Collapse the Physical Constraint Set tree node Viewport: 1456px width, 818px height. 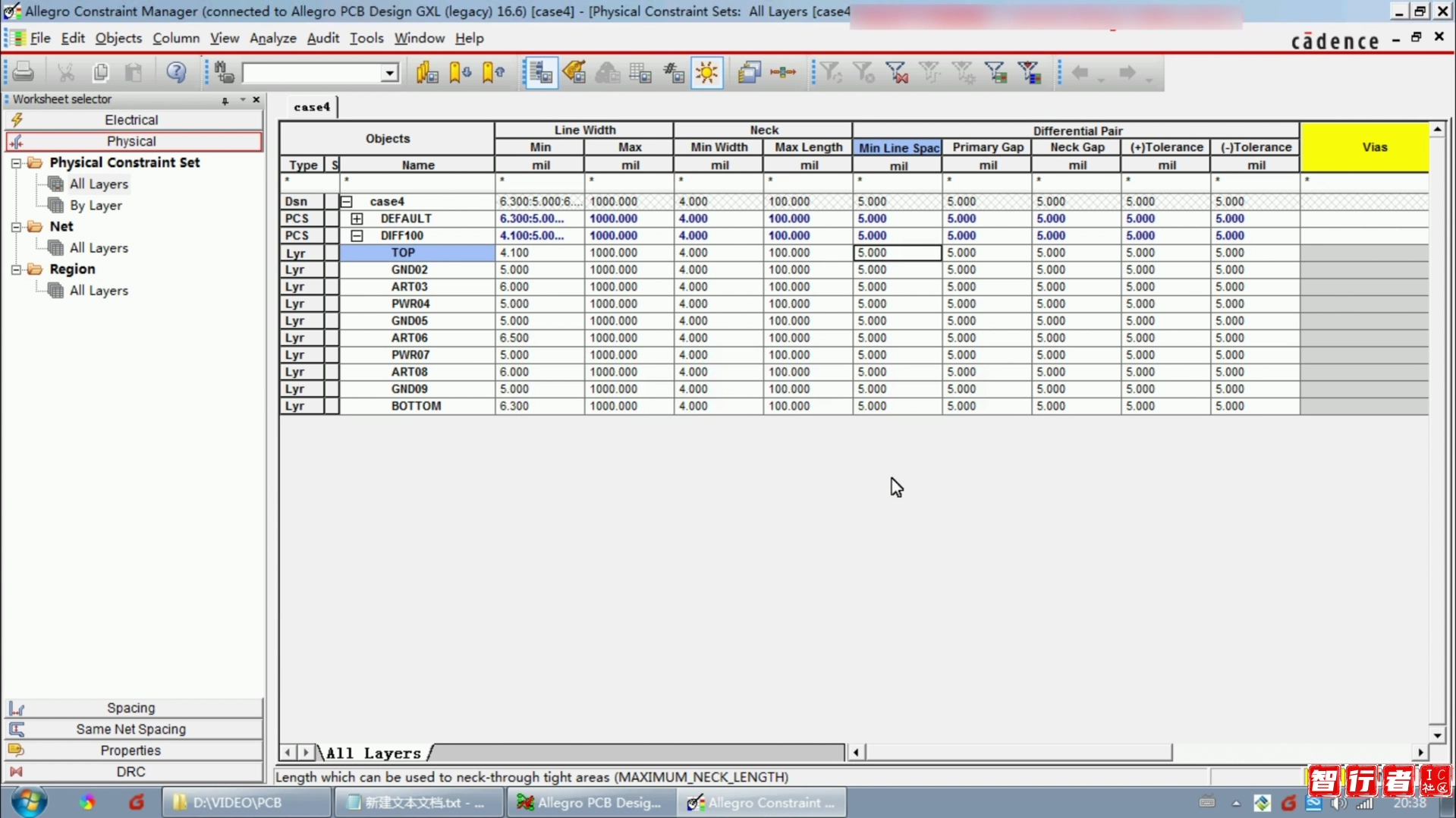[16, 162]
